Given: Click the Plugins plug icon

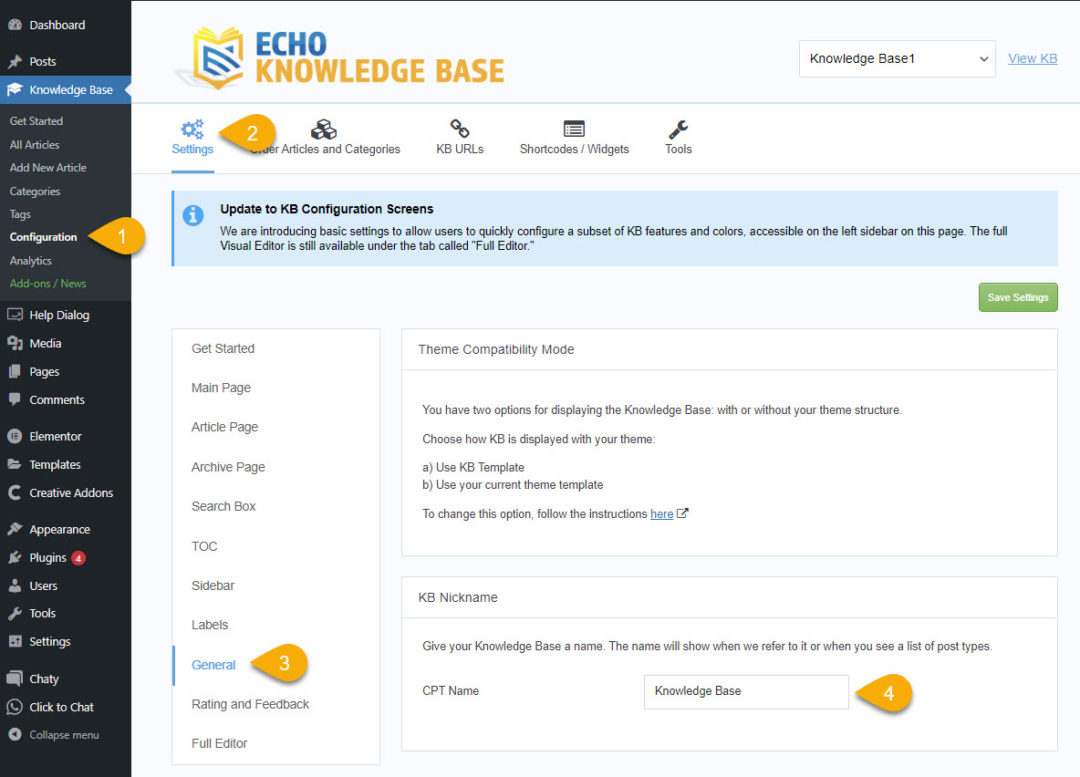Looking at the screenshot, I should [14, 557].
